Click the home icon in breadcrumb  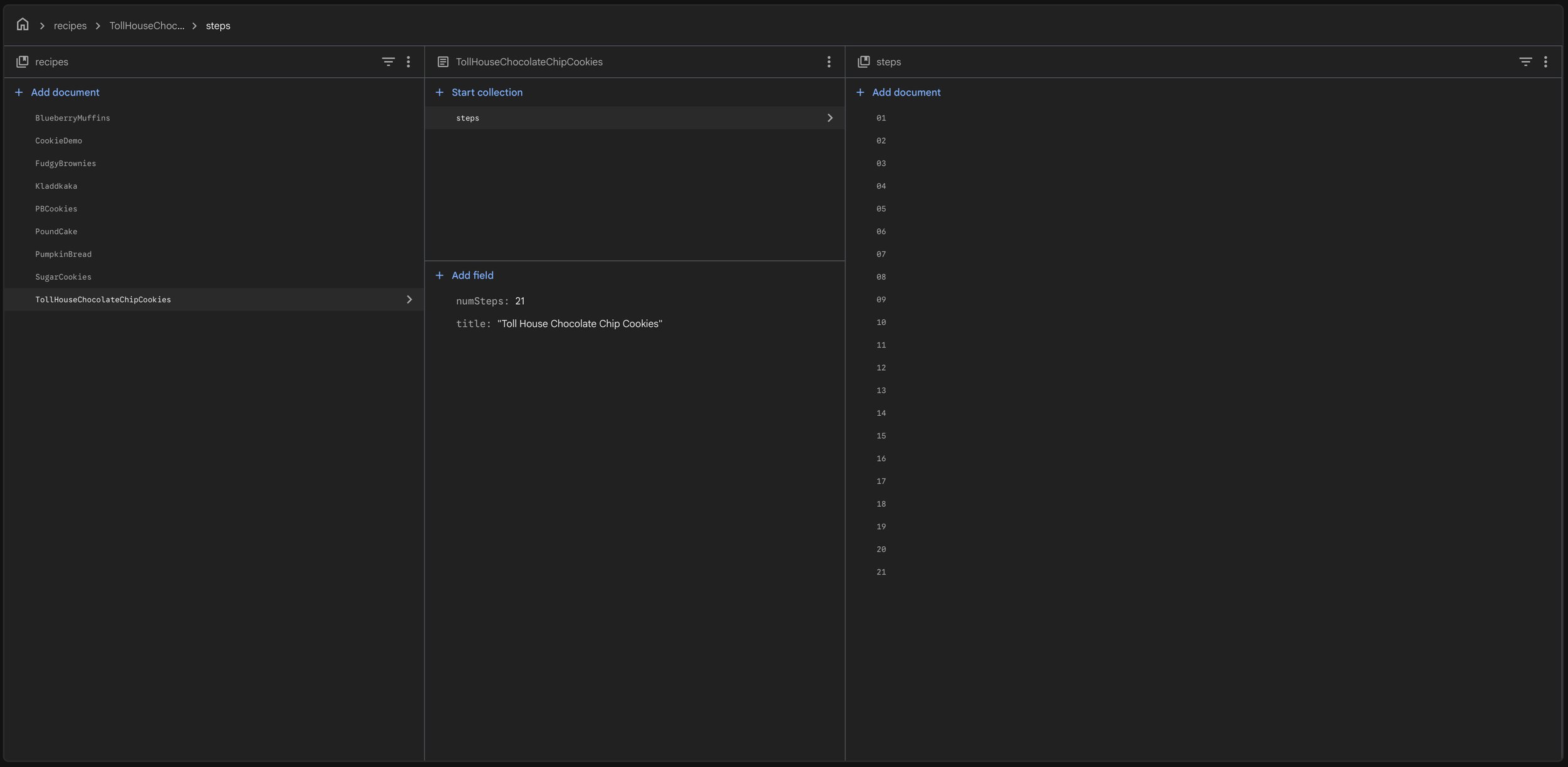23,24
